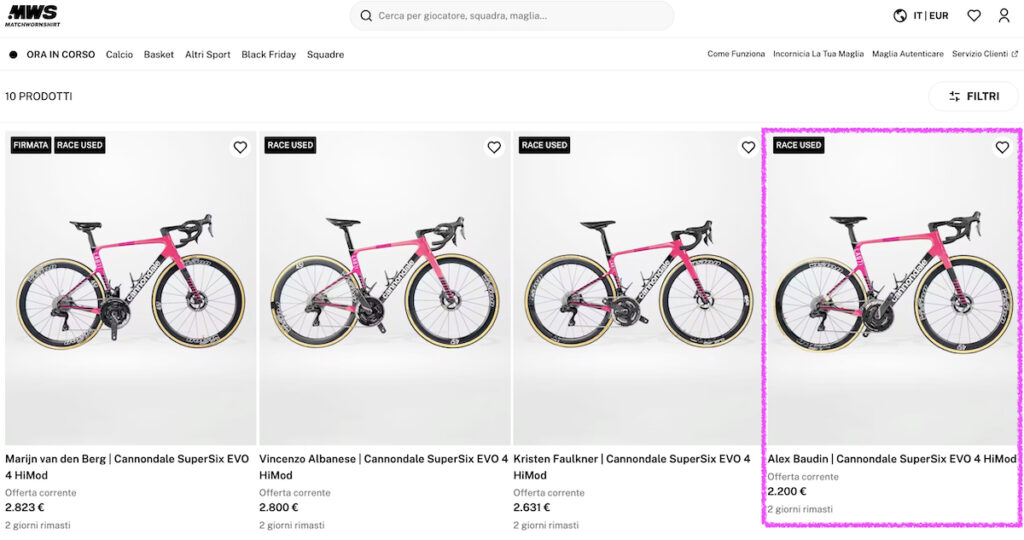
Task: Select the Calcio menu item
Action: tap(119, 55)
